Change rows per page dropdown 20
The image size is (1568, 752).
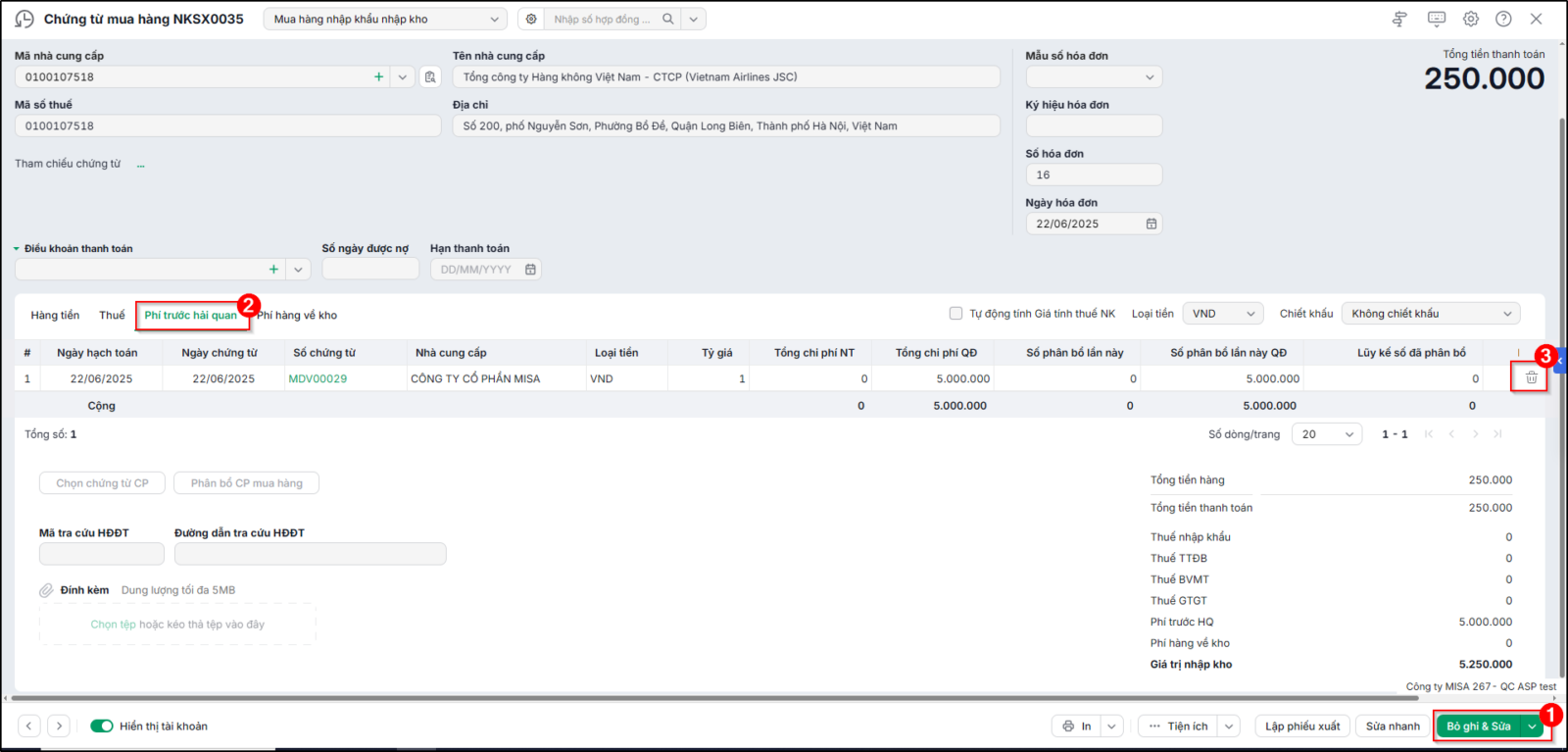1327,434
